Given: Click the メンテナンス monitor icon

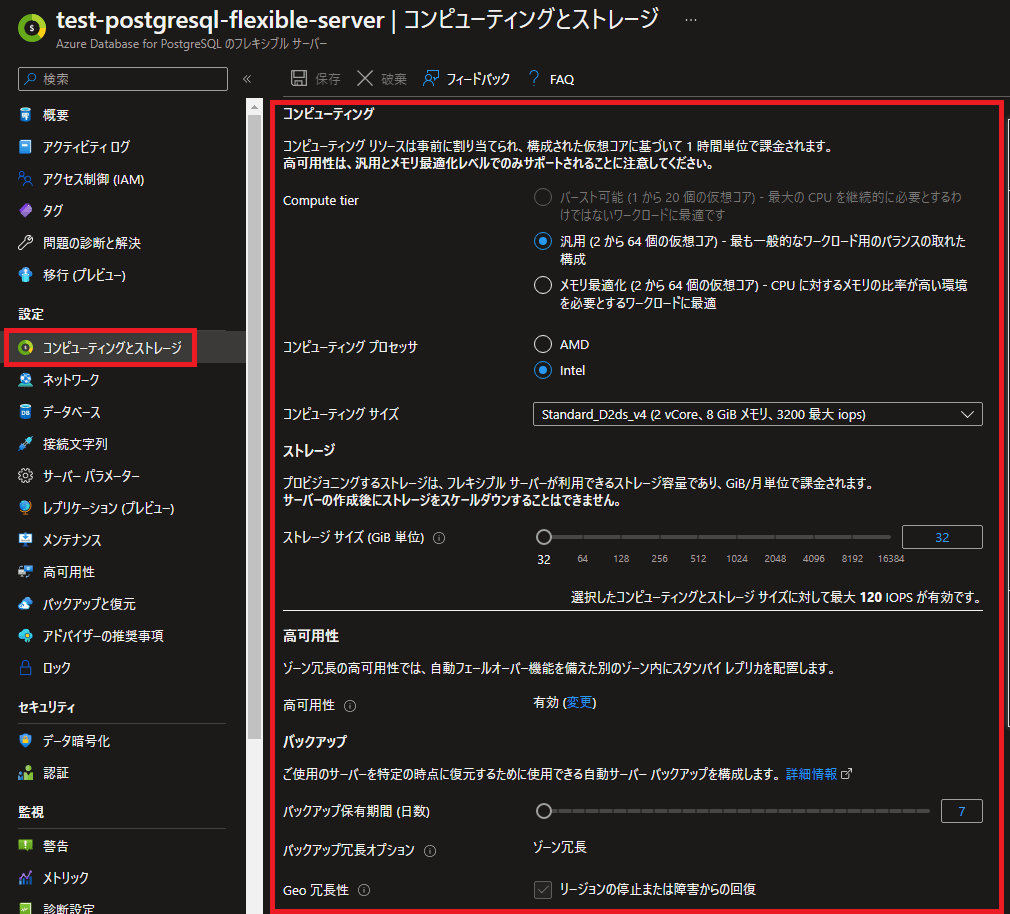Looking at the screenshot, I should [x=25, y=540].
